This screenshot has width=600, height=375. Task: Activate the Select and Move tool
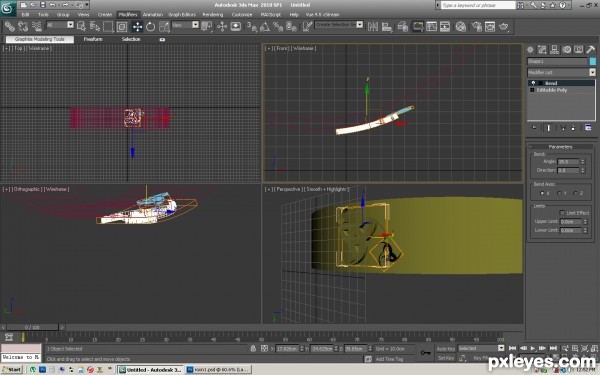pos(137,26)
